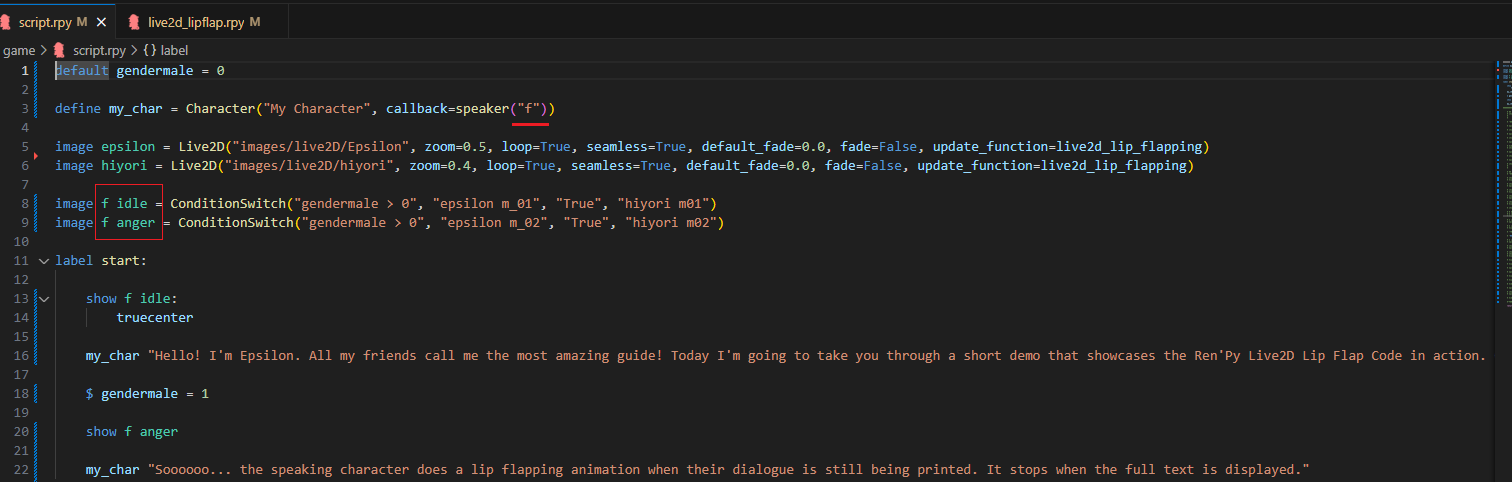Open the 'label' symbol breadcrumb
This screenshot has width=1512, height=482.
point(174,49)
